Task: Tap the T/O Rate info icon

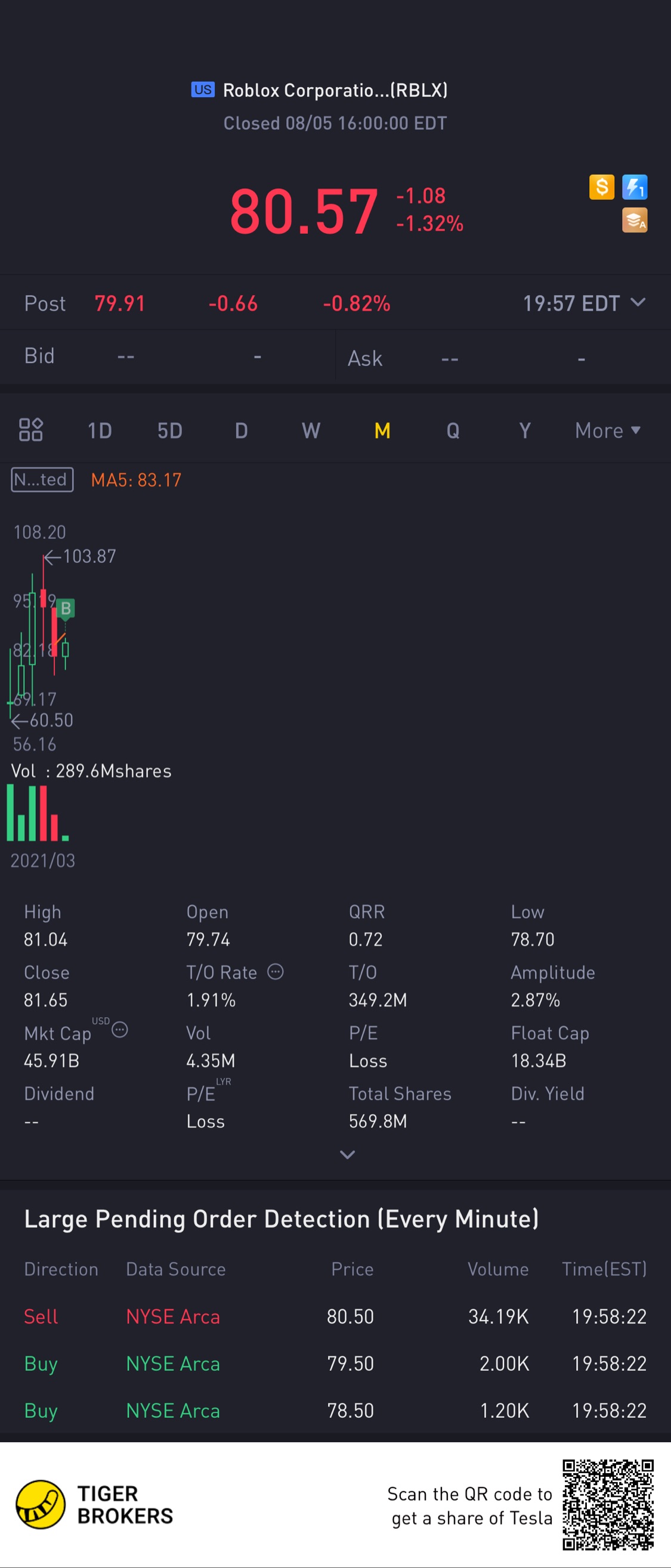Action: click(275, 971)
